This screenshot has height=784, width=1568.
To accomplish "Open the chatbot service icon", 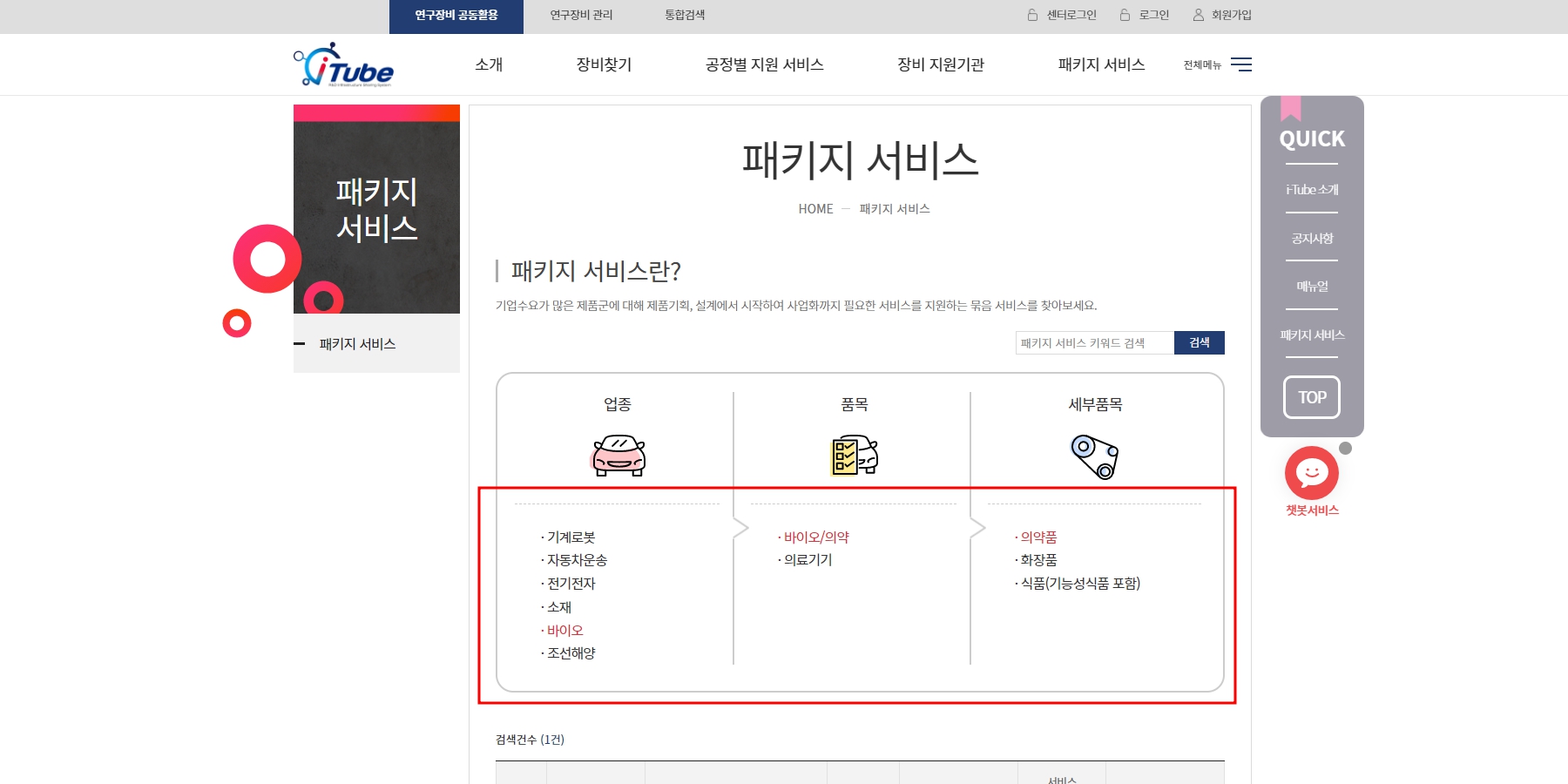I will [1311, 473].
